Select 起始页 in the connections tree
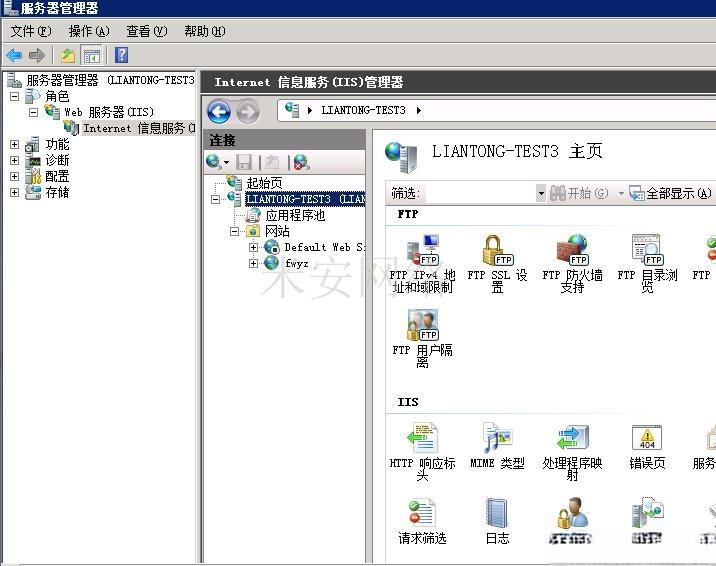 coord(264,183)
